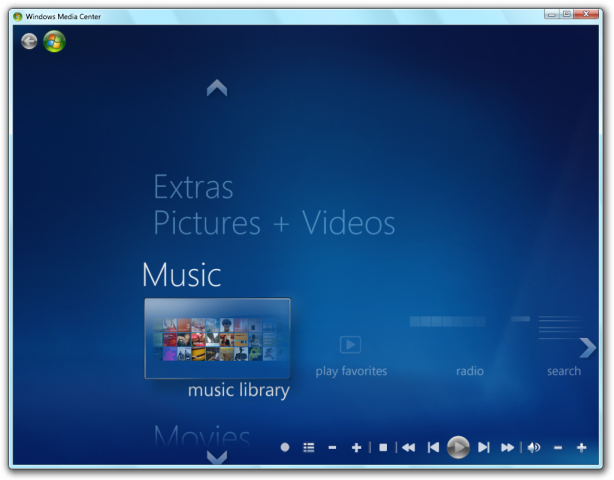The width and height of the screenshot is (614, 480).
Task: Open the search option
Action: [564, 371]
